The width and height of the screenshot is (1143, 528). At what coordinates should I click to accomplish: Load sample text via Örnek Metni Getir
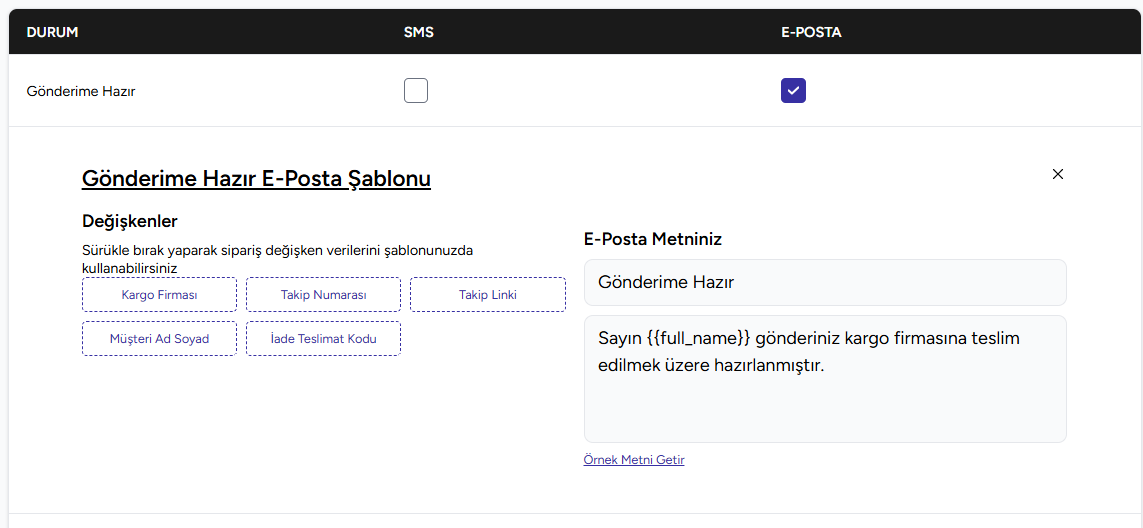(x=634, y=460)
